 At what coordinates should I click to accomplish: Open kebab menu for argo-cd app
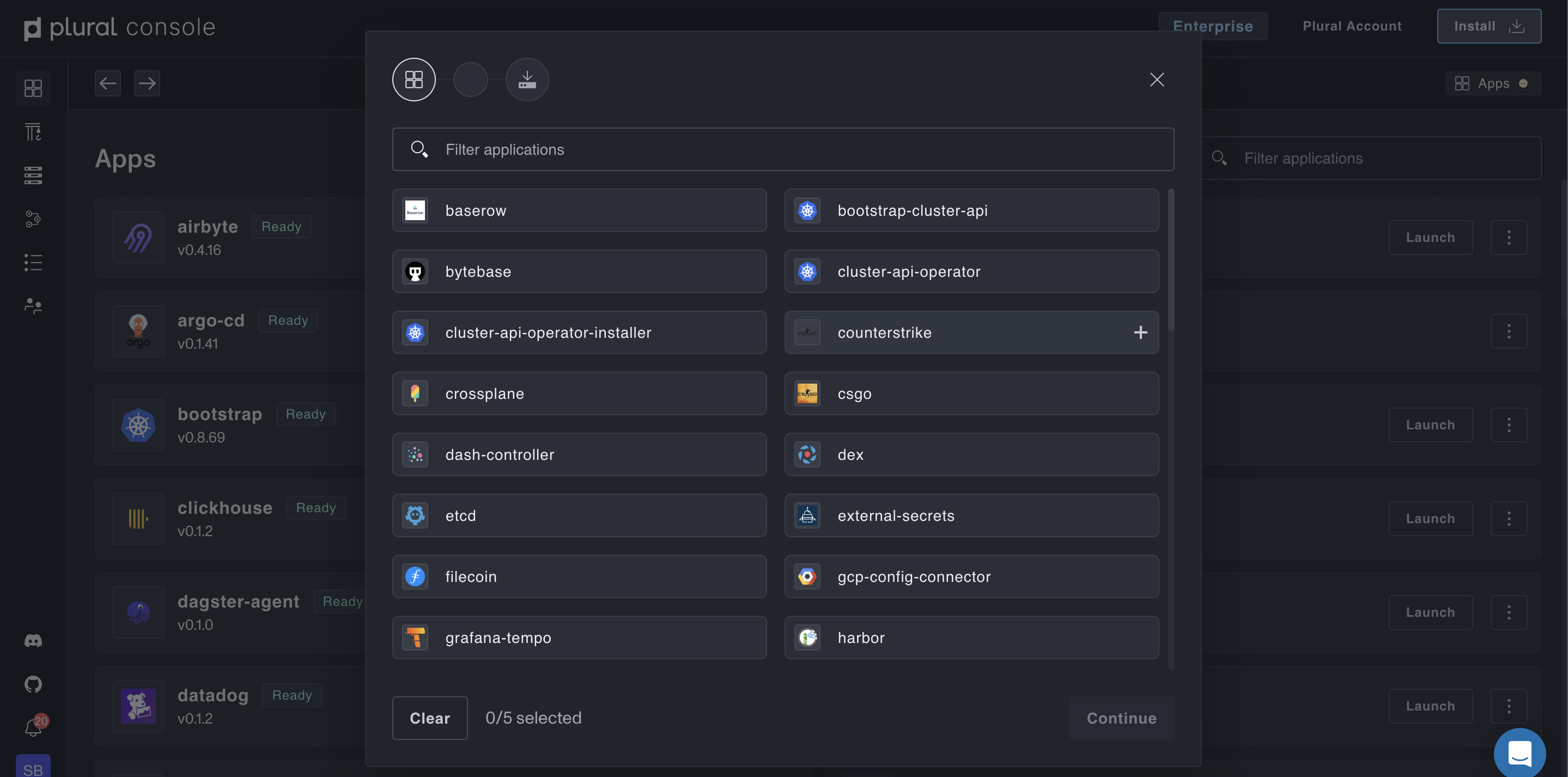[1509, 331]
